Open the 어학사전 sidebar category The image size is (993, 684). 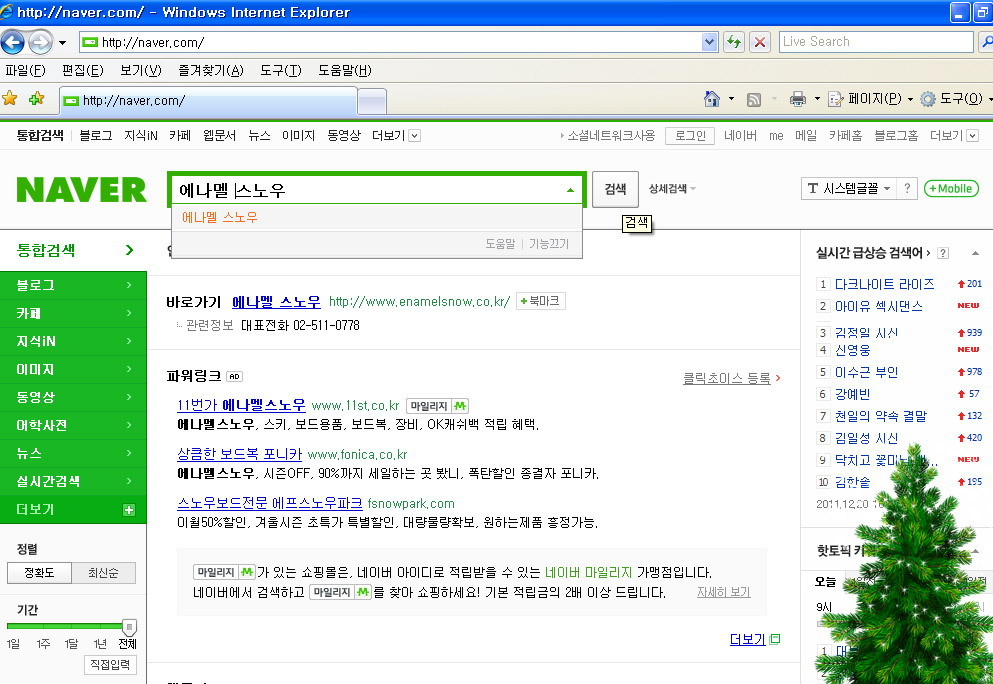pos(73,425)
